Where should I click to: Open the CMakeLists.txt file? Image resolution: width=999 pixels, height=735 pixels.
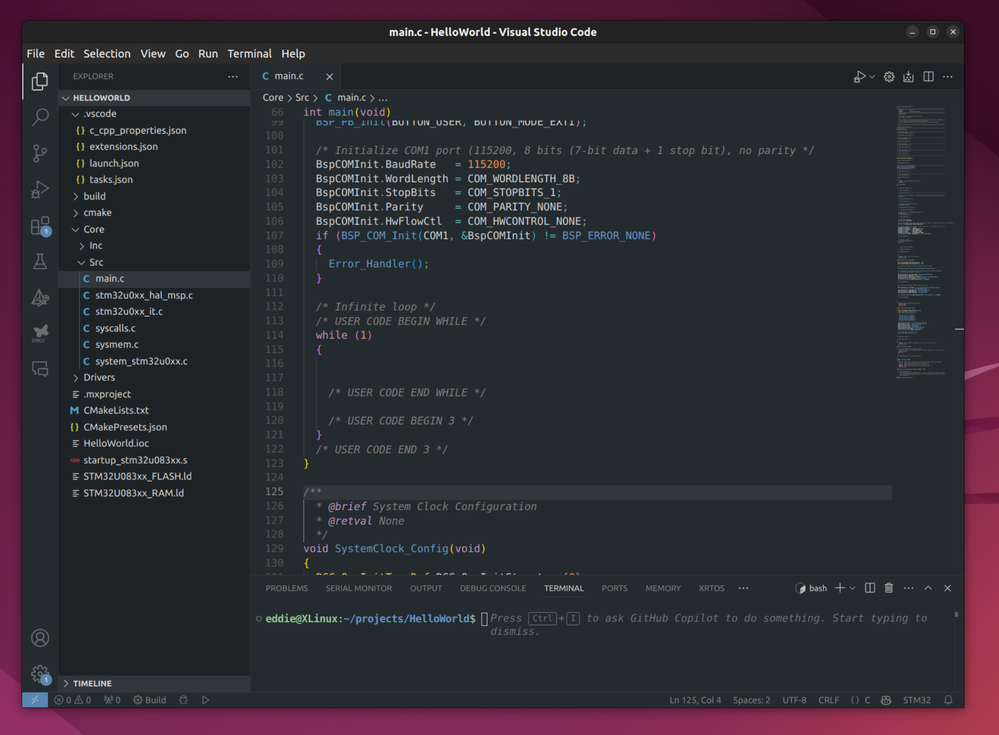click(x=116, y=410)
